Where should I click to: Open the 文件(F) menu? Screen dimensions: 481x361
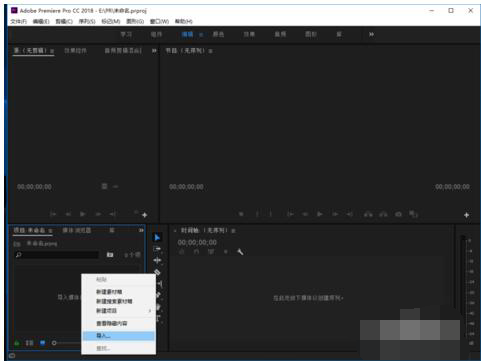pos(18,21)
